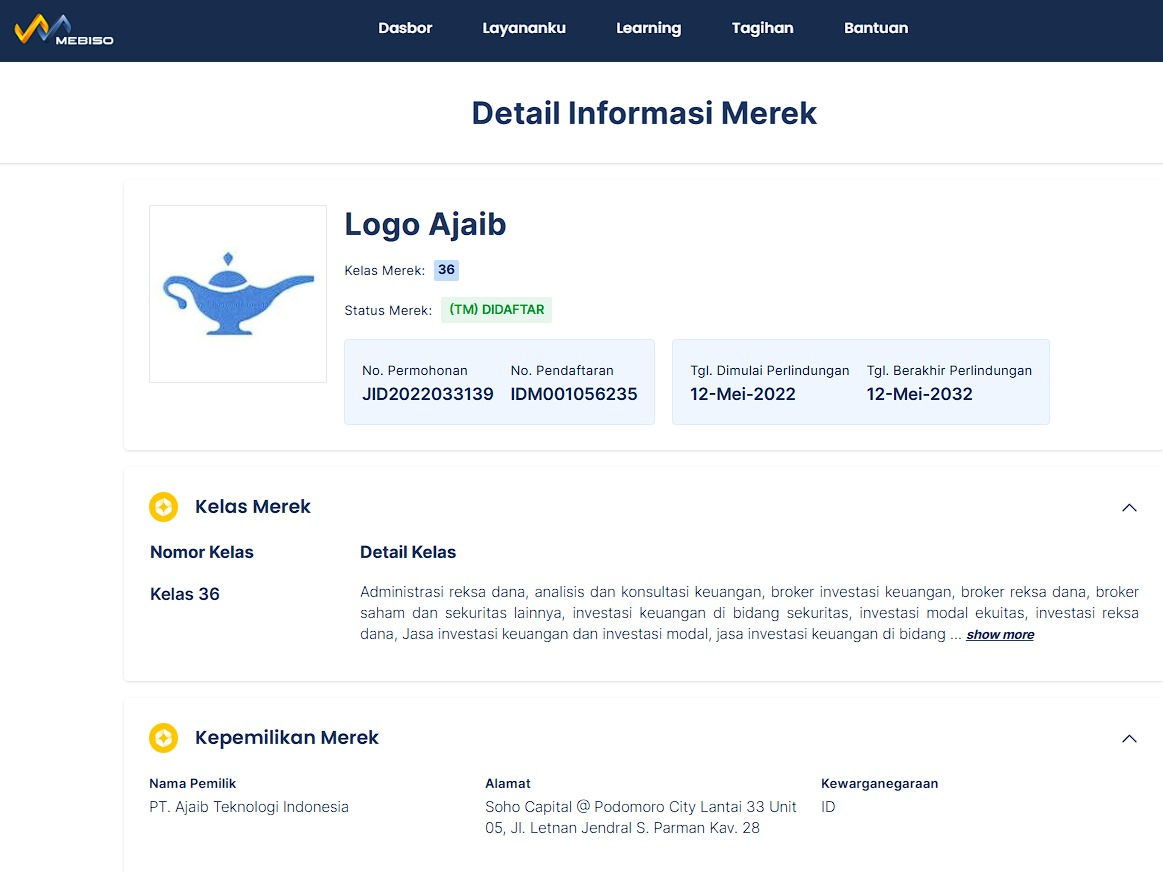Click the No. Permohonan label
This screenshot has height=872, width=1163.
pos(415,371)
